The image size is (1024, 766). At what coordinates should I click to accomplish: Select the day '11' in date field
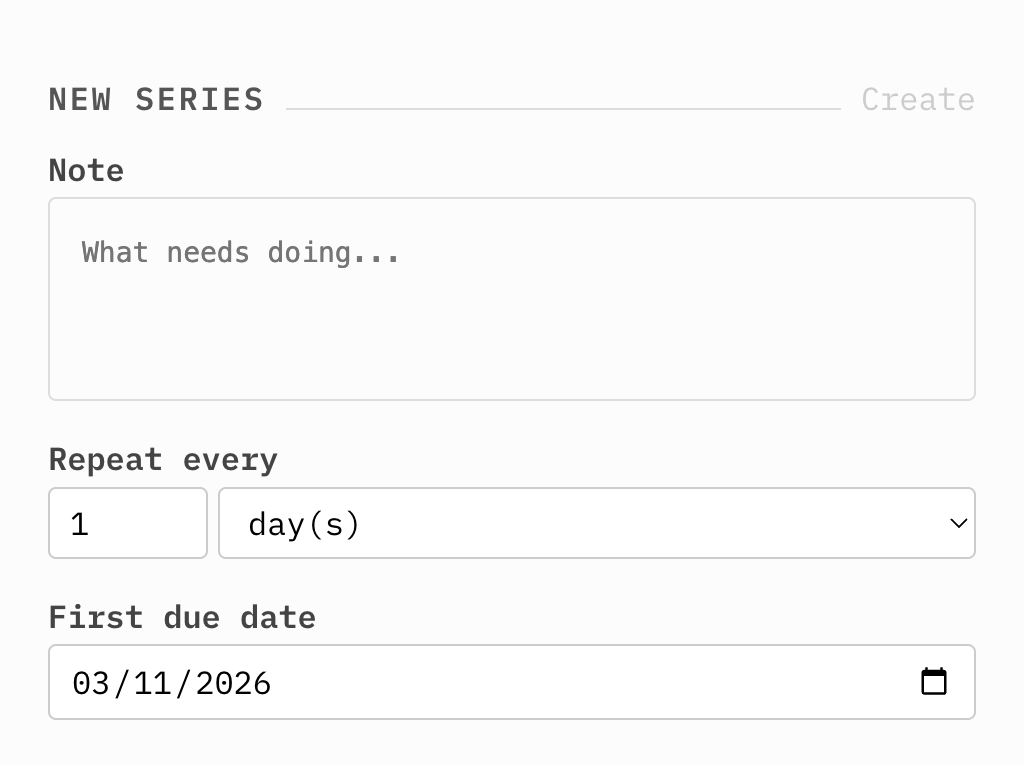(152, 683)
